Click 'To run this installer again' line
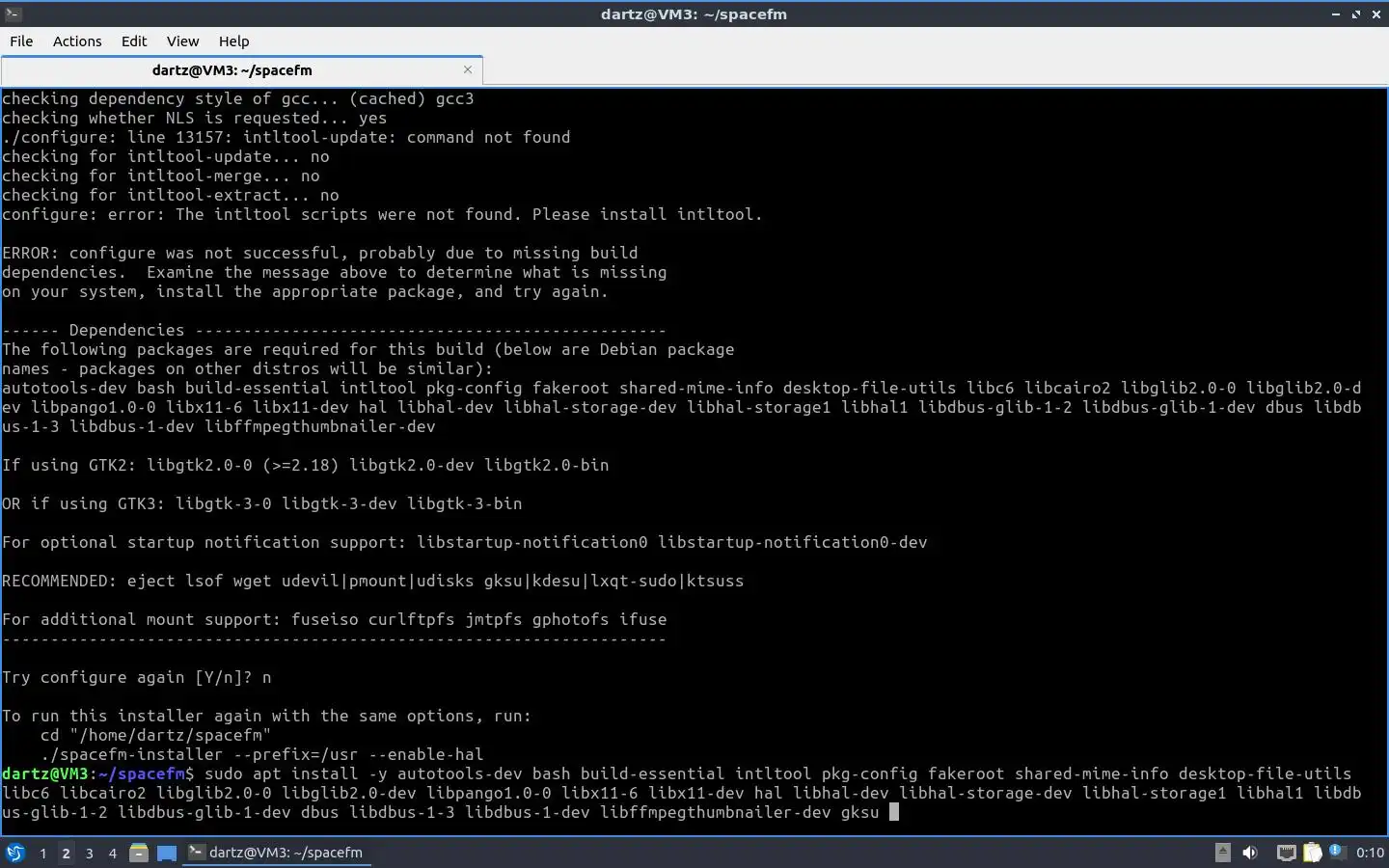The width and height of the screenshot is (1389, 868). 267,716
